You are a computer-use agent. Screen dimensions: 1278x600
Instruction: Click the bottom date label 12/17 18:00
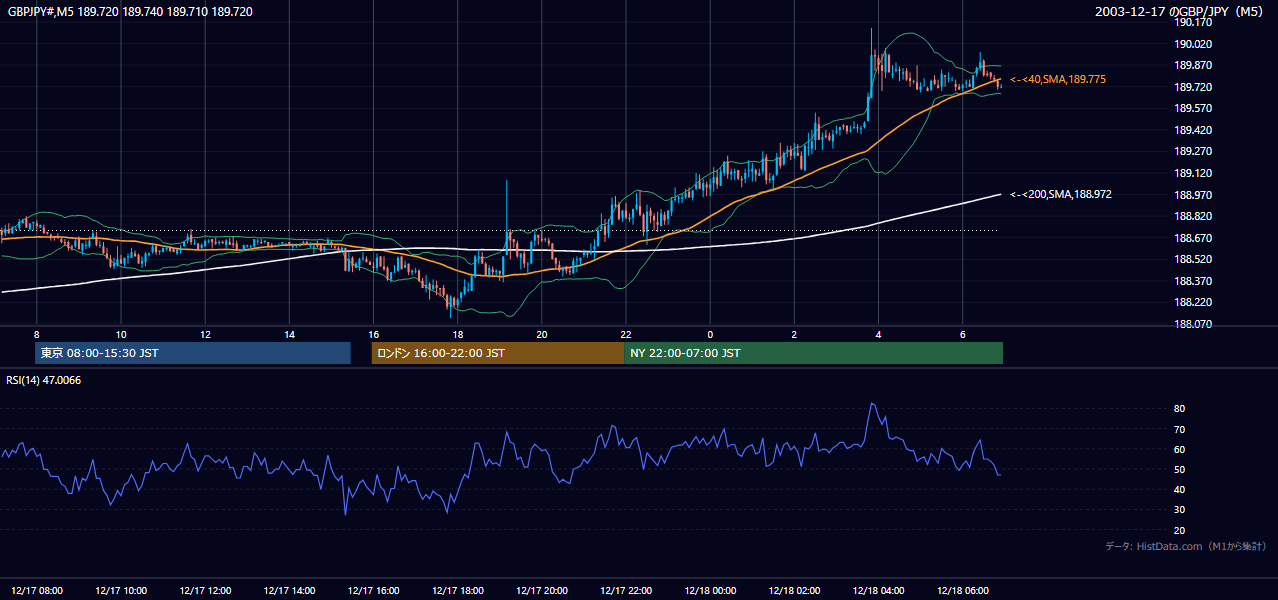(x=457, y=591)
